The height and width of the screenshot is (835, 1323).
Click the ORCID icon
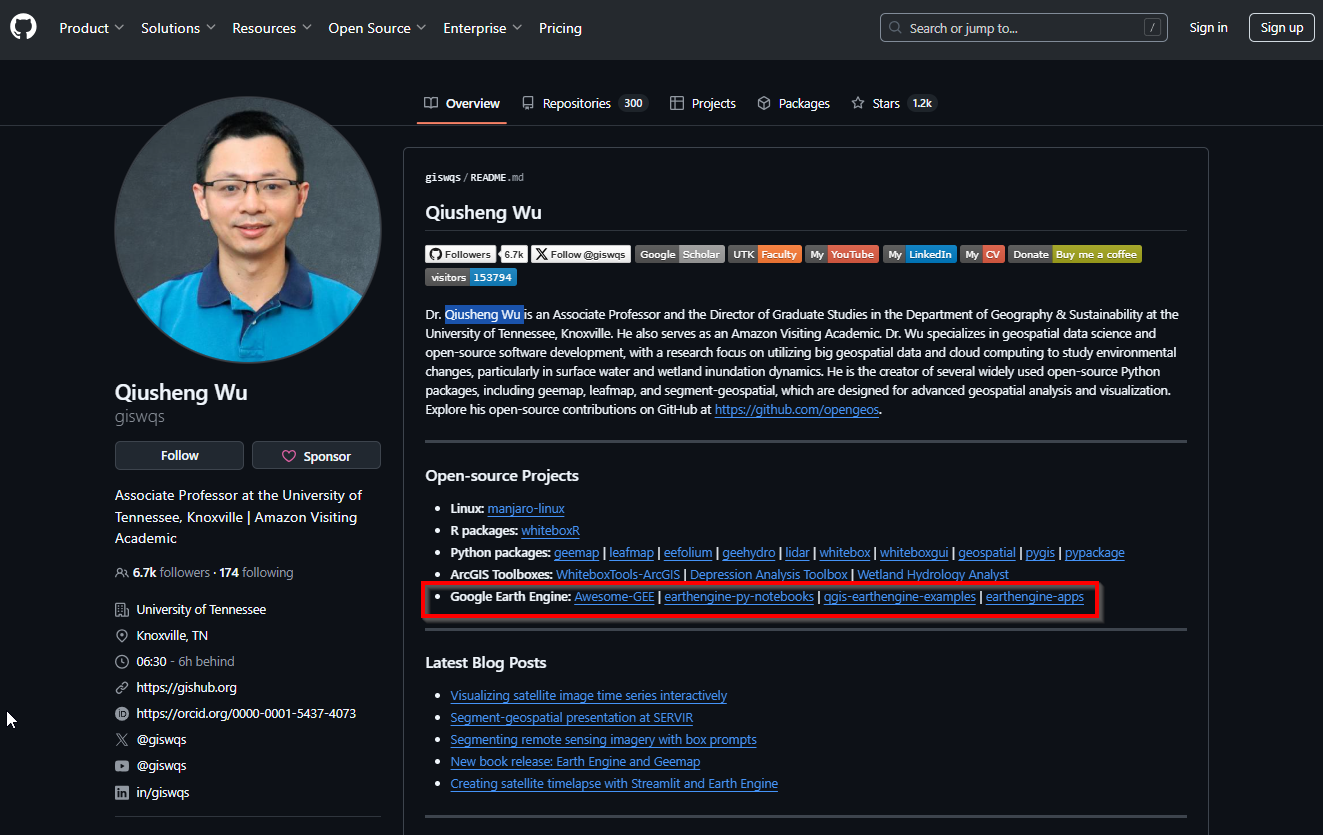pos(122,714)
